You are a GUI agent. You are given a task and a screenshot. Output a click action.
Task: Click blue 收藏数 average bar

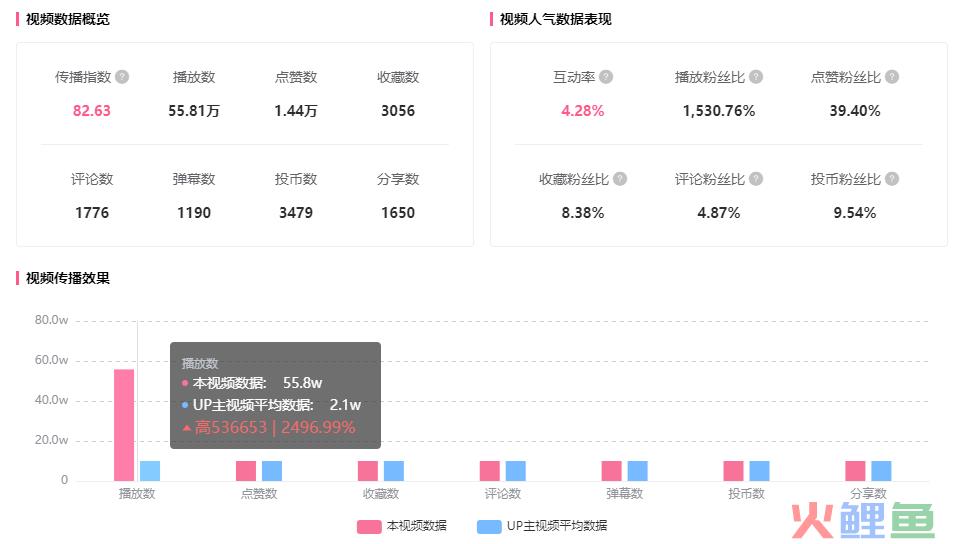click(x=394, y=471)
